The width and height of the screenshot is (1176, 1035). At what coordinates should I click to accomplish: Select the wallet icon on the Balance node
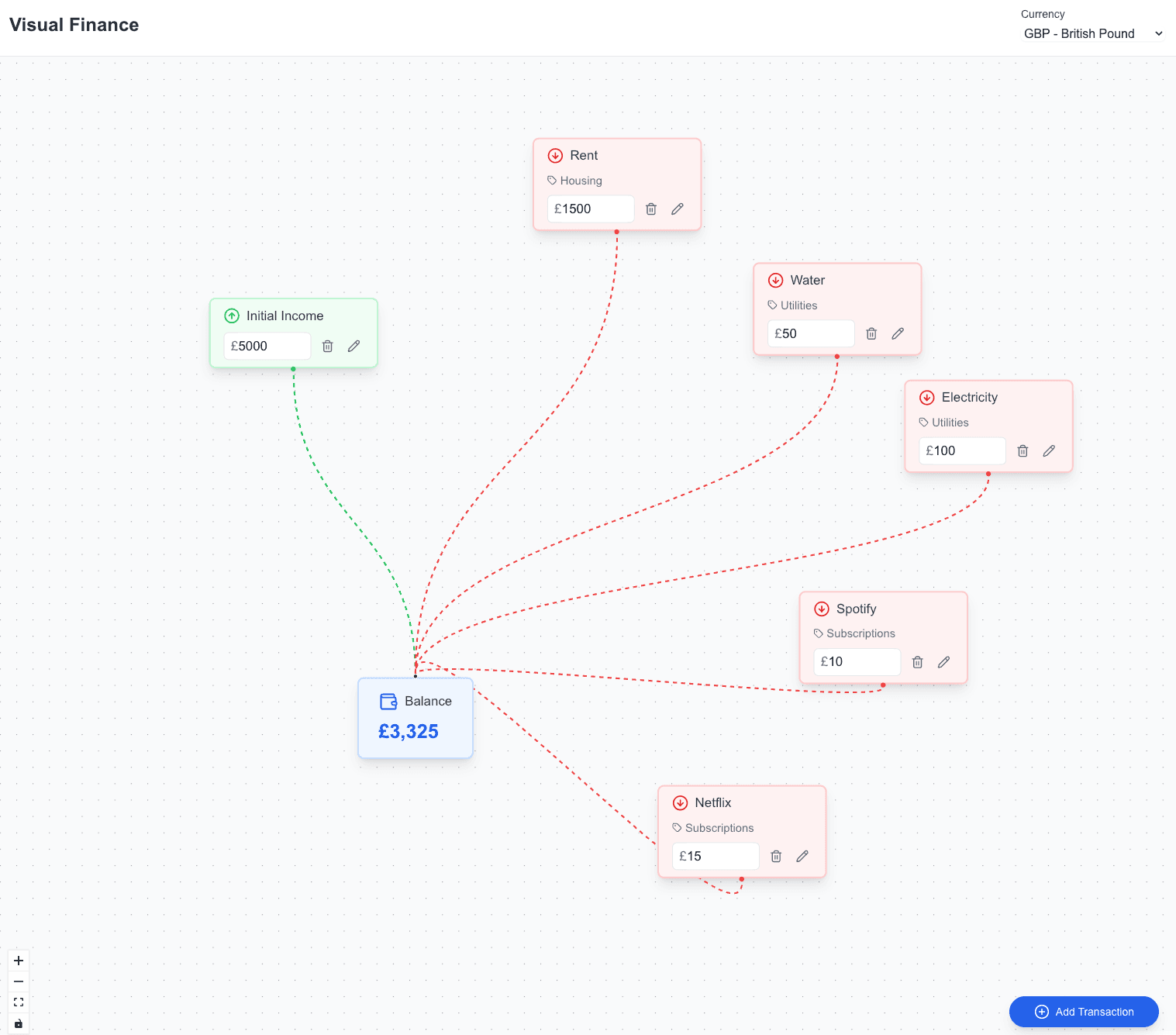388,701
